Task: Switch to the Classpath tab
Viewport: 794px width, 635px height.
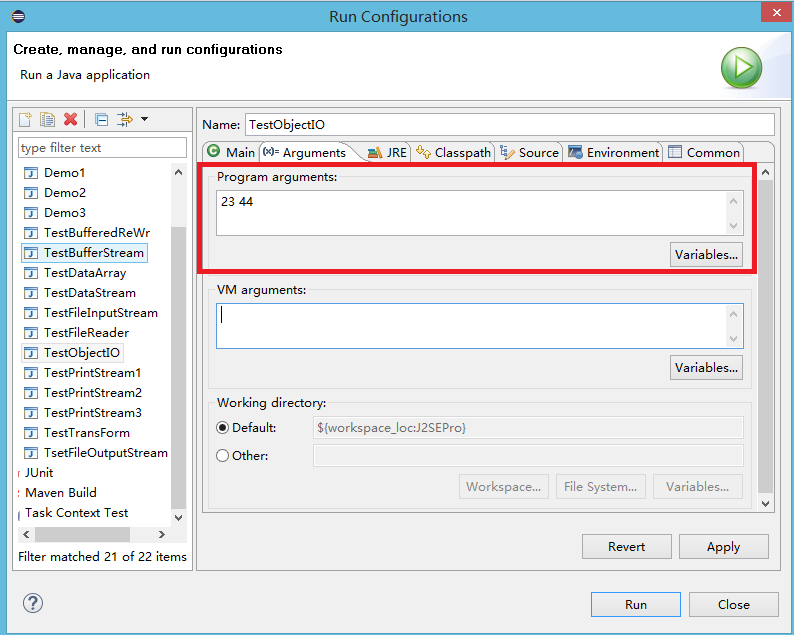Action: pyautogui.click(x=453, y=152)
